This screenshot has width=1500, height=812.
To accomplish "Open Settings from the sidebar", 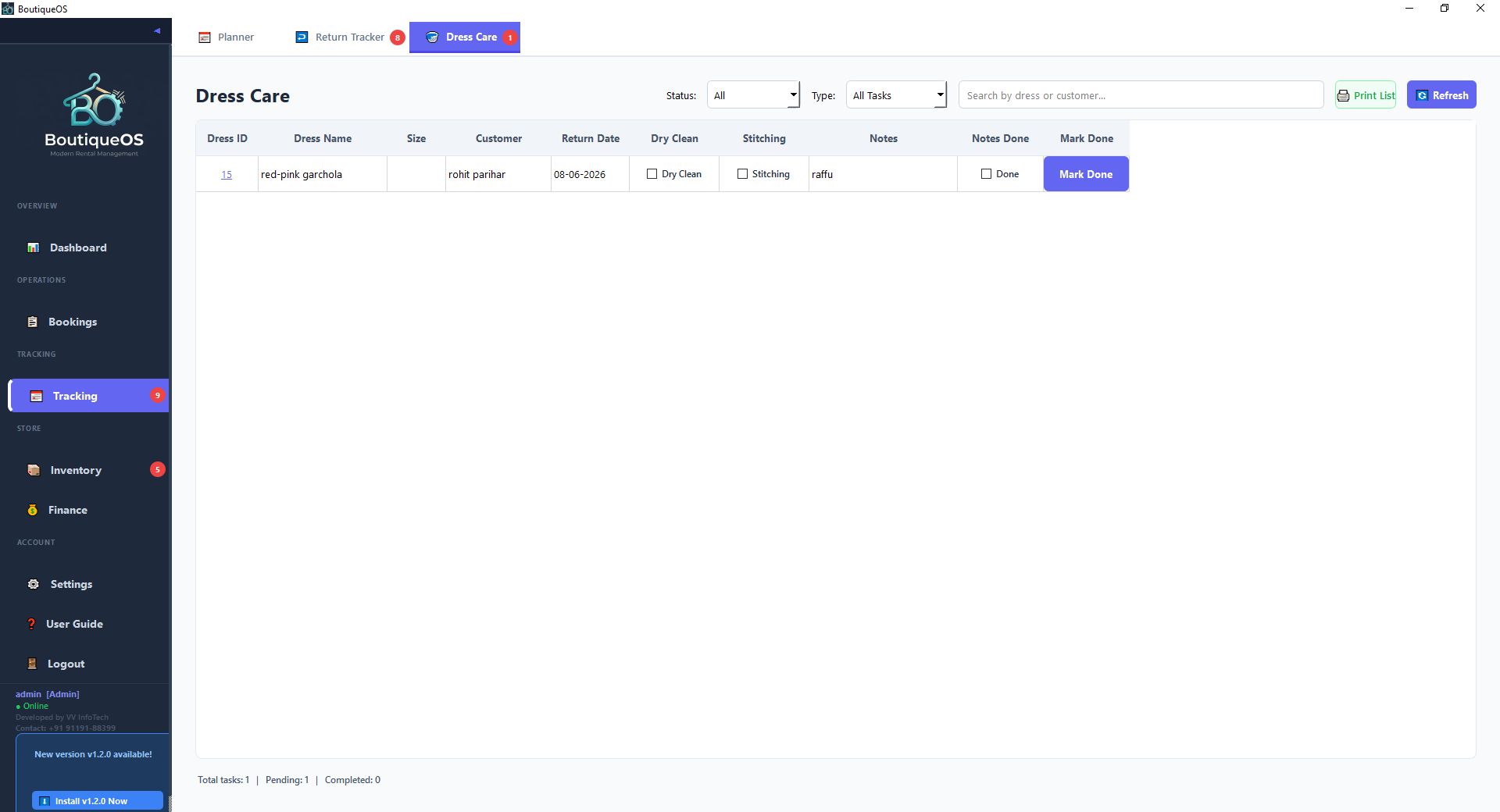I will pos(88,584).
